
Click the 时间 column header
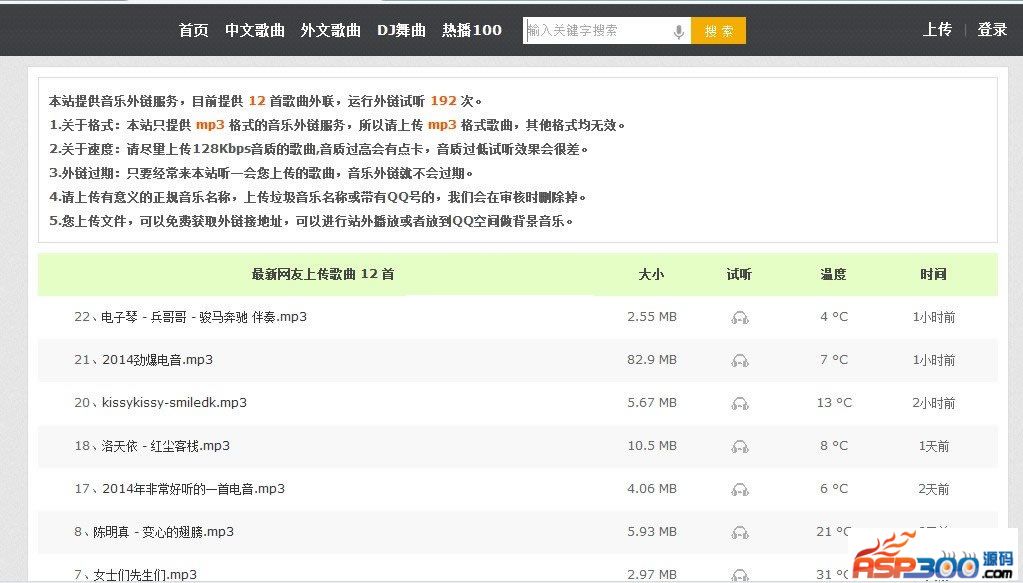(933, 275)
